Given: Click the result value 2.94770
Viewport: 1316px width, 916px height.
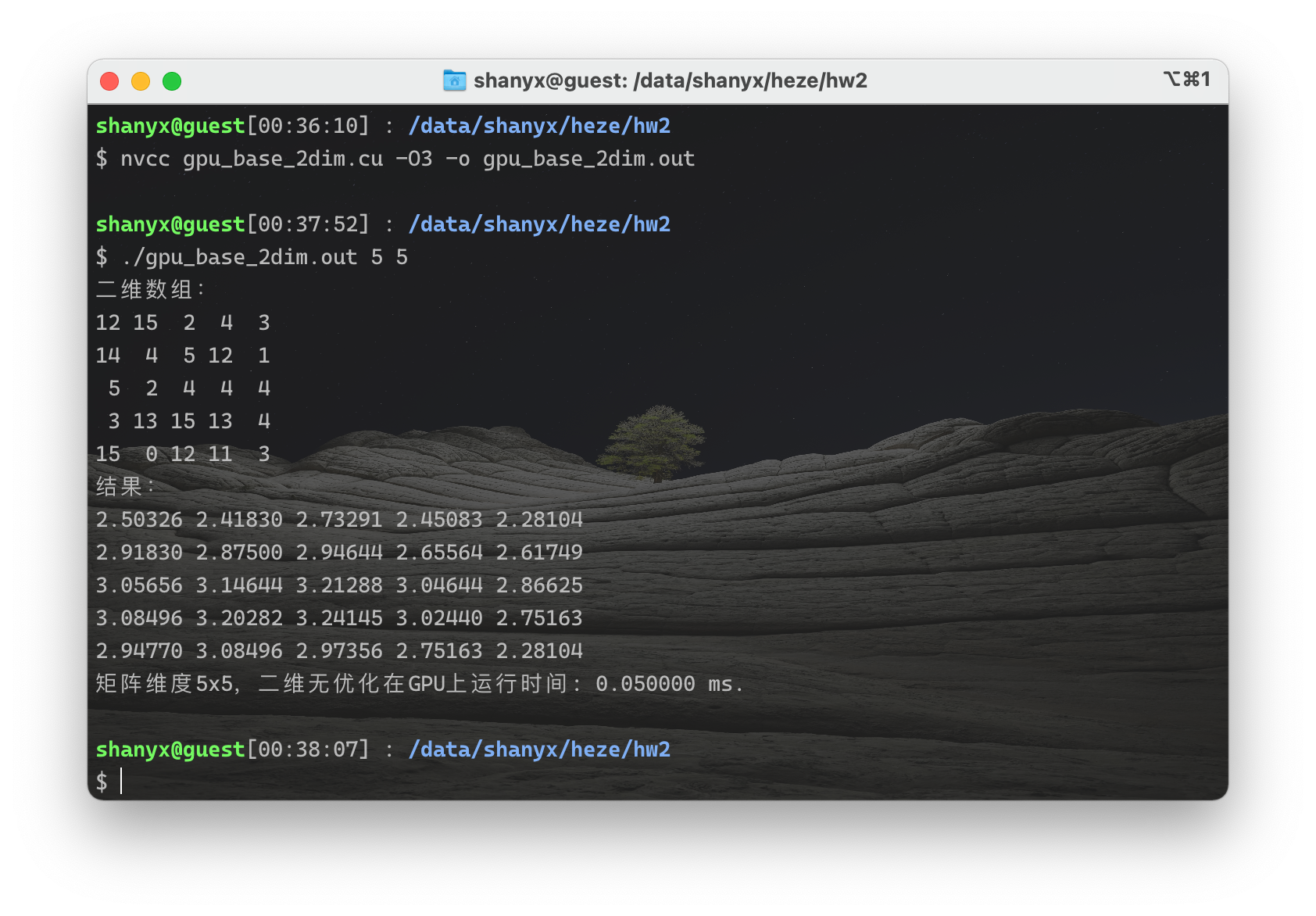Looking at the screenshot, I should click(139, 651).
